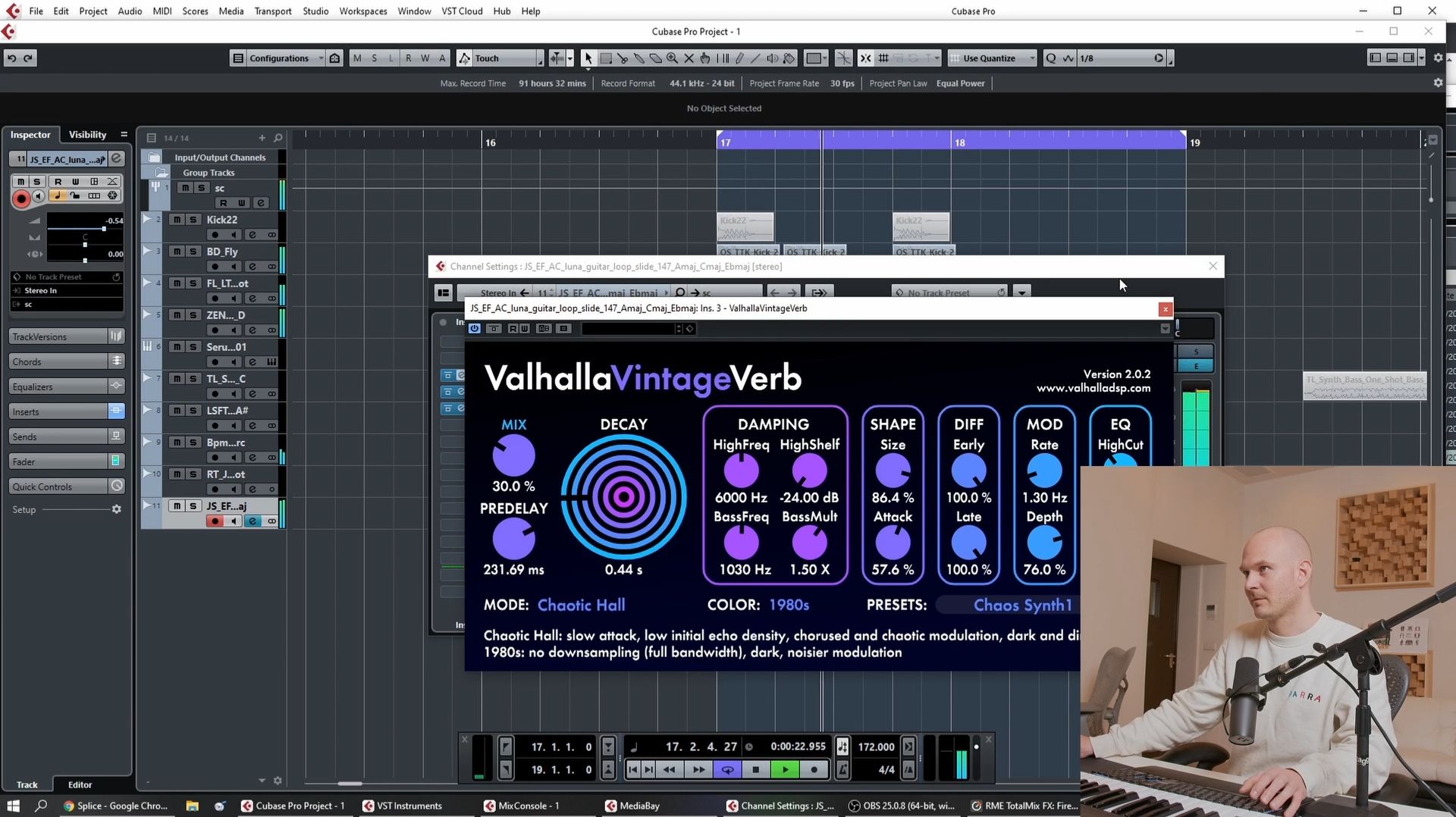
Task: Open File Explorer from the taskbar
Action: click(192, 806)
